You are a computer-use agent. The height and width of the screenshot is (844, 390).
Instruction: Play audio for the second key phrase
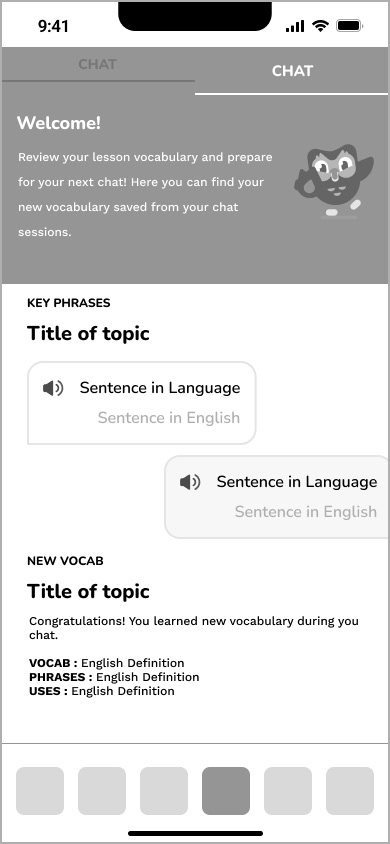point(190,482)
